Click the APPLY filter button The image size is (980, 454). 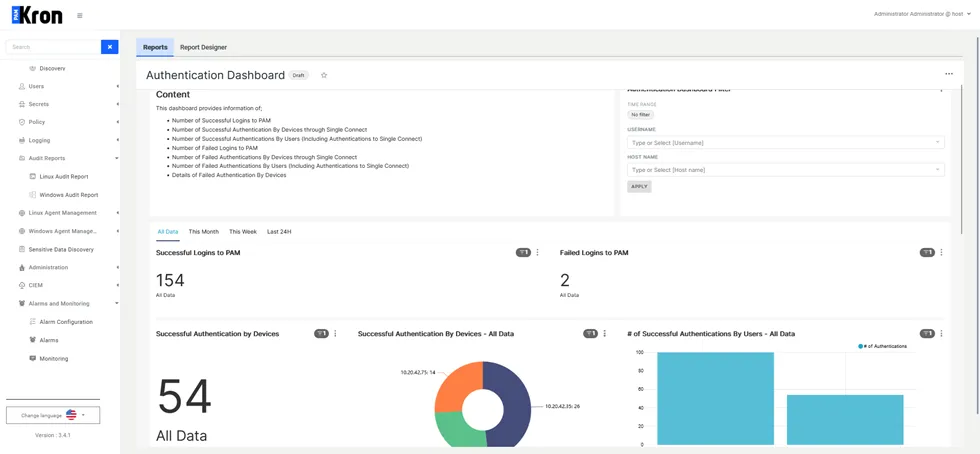click(639, 186)
